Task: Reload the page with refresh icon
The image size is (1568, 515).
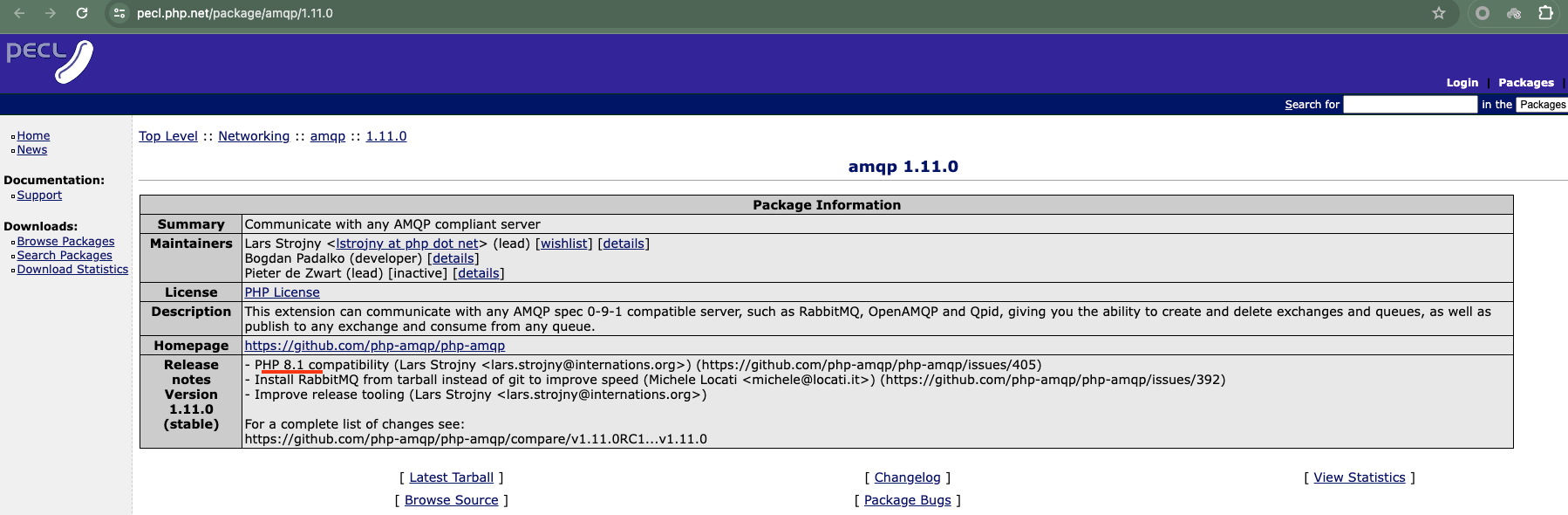Action: pyautogui.click(x=82, y=13)
